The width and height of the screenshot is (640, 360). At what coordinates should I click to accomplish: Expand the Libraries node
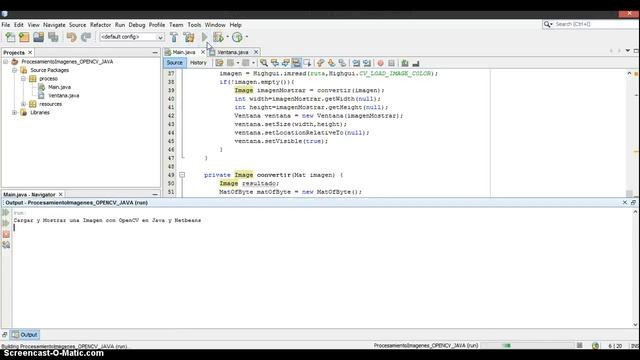(15, 112)
